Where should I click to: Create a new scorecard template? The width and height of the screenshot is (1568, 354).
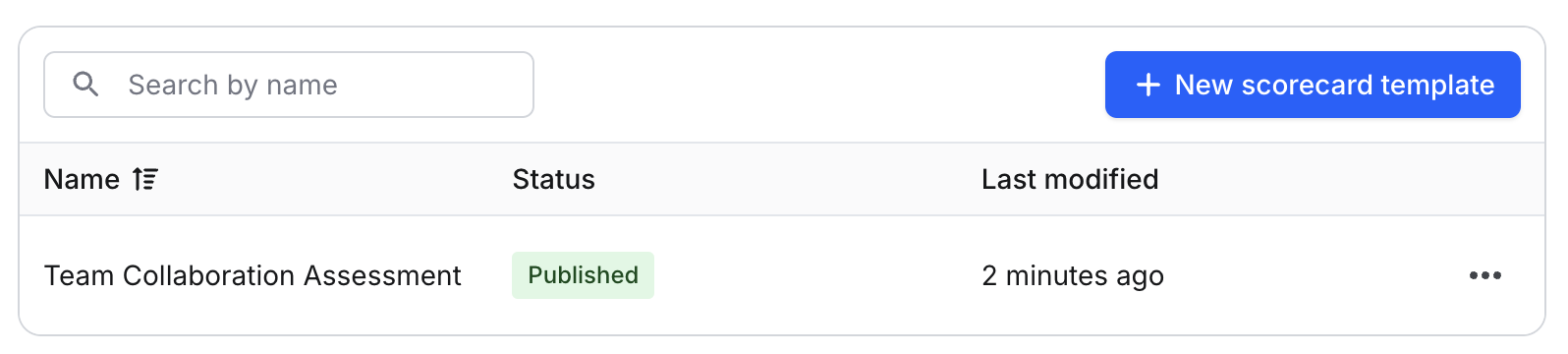1313,85
